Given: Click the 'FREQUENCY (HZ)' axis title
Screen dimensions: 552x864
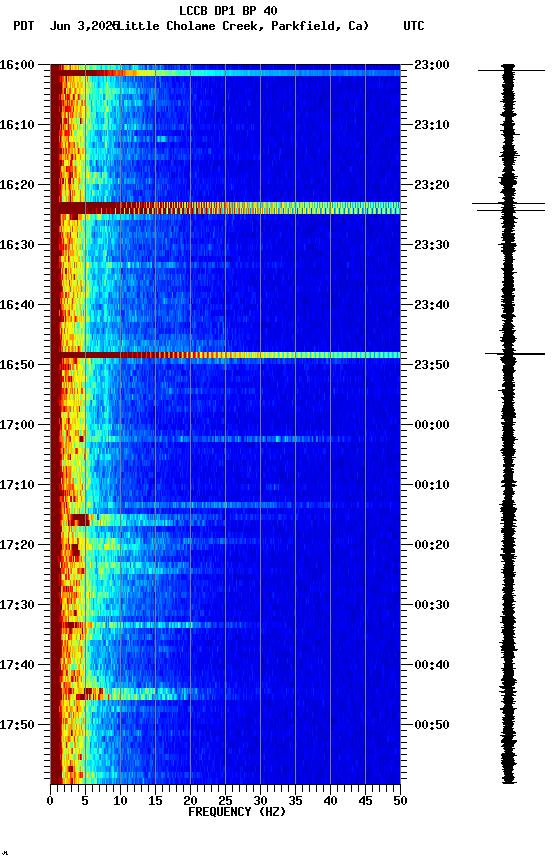Looking at the screenshot, I should point(237,812).
